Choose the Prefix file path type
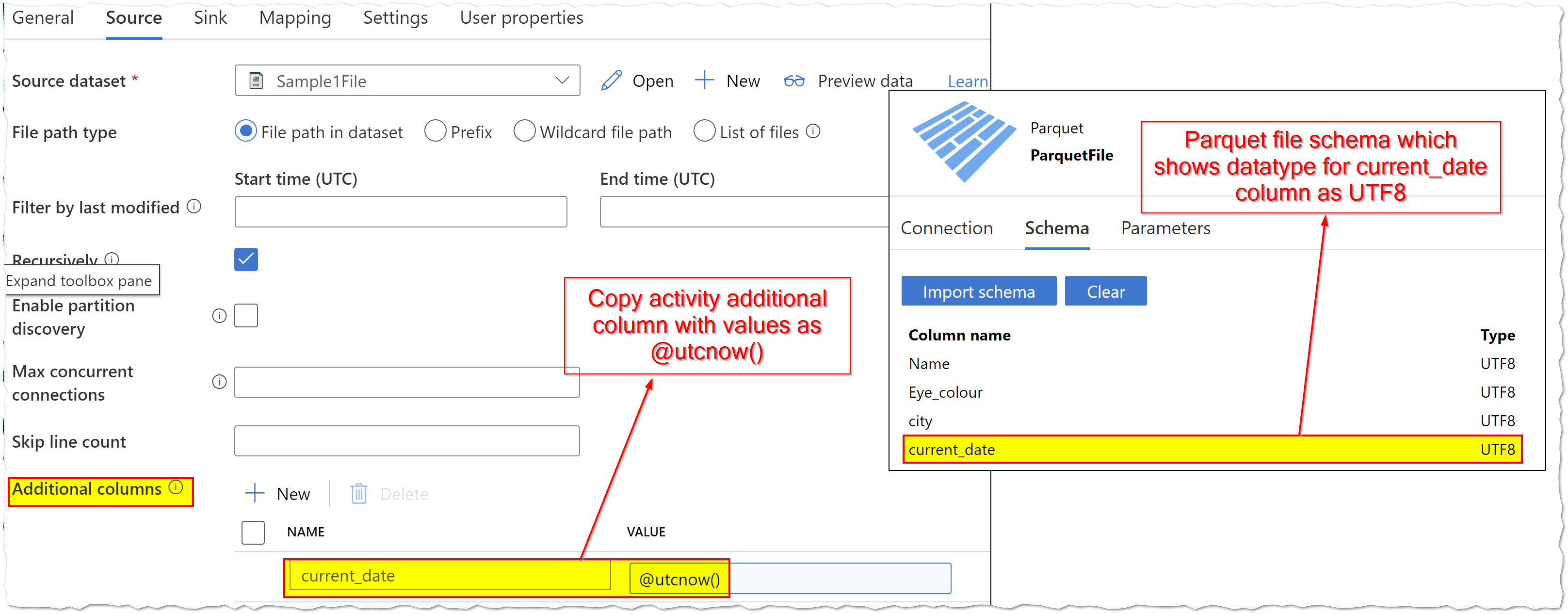This screenshot has height=614, width=1568. click(435, 131)
